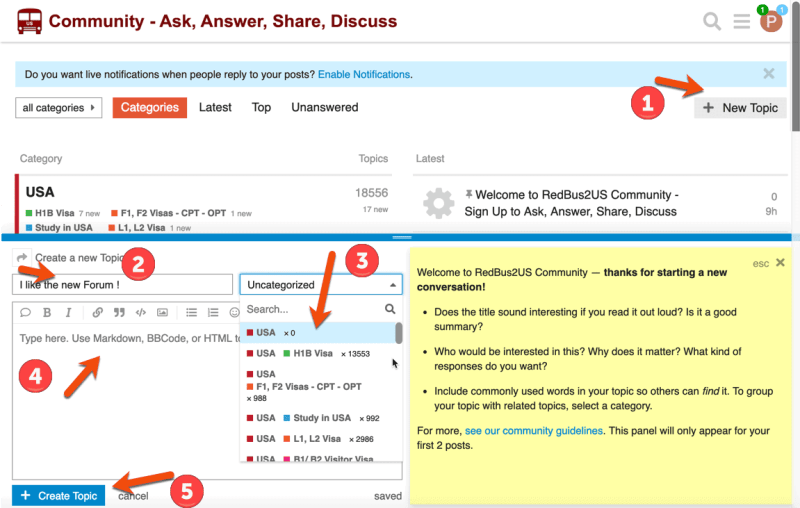Close the yellow welcome tip panel X

pos(780,263)
